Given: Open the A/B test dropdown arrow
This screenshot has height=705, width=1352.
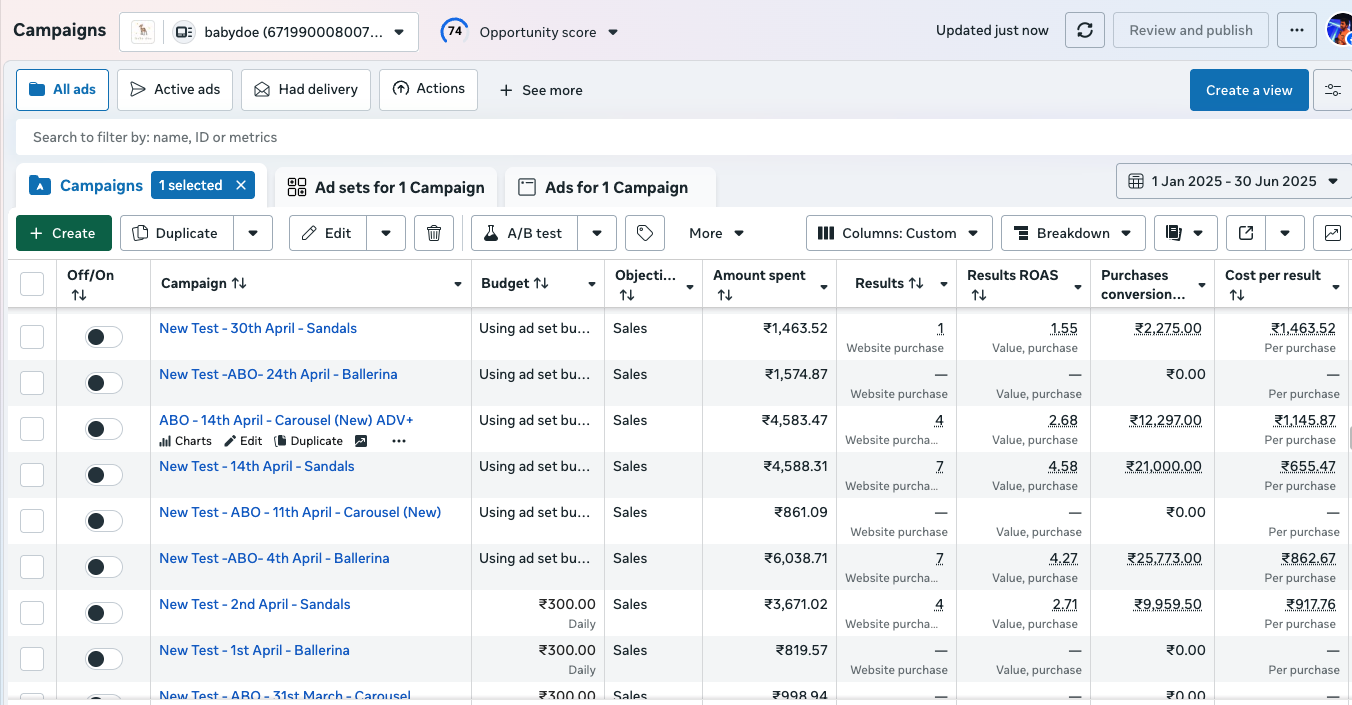Looking at the screenshot, I should [x=597, y=233].
